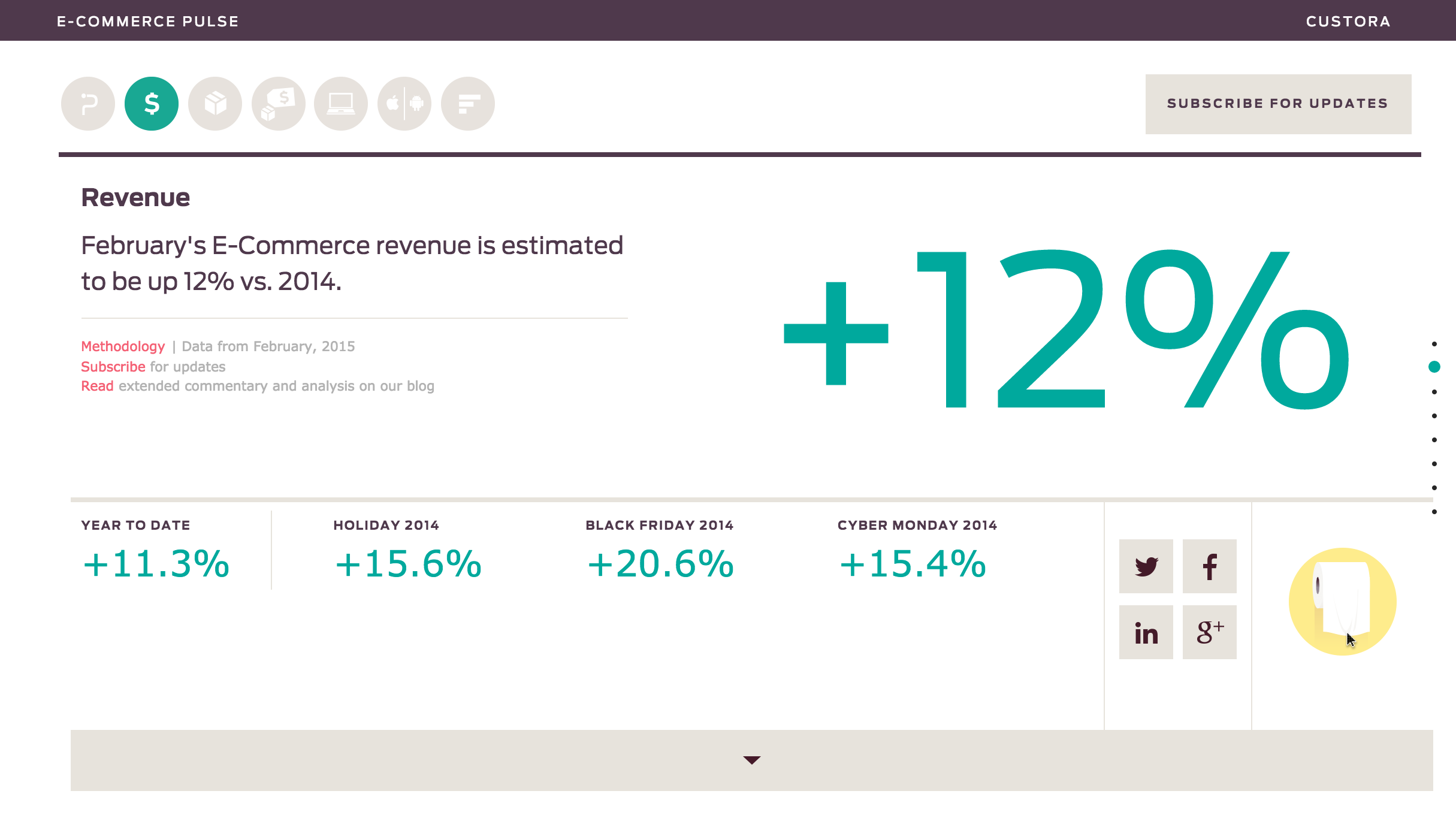Click the Subscribe for Updates button
Viewport: 1456px width, 815px height.
click(x=1278, y=104)
